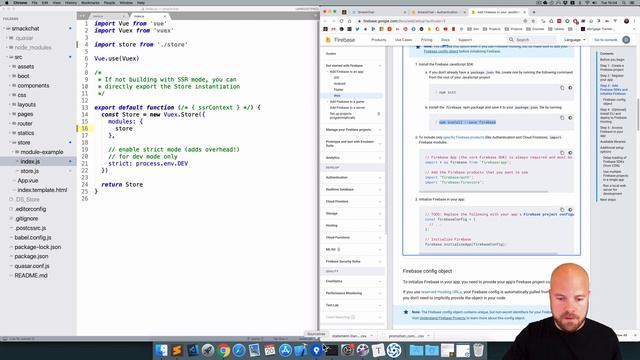Viewport: 640px width, 360px height.
Task: Open store.js in the sidebar
Action: (29, 171)
